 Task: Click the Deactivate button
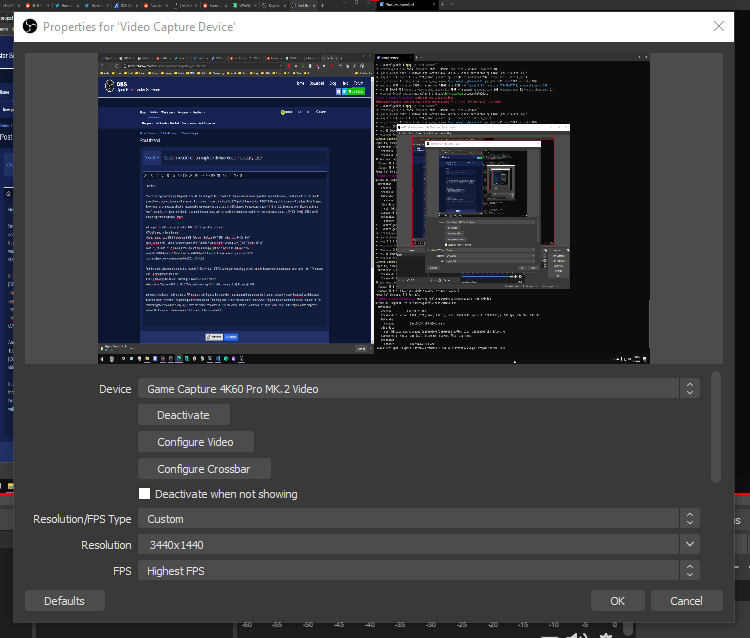coord(184,415)
